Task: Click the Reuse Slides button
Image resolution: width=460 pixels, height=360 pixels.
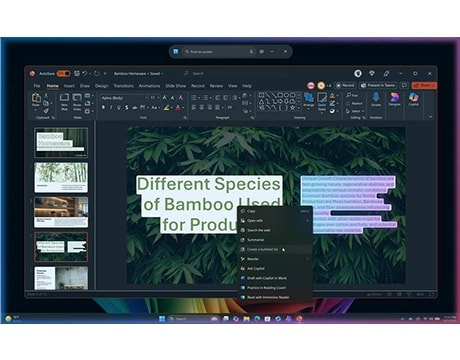Action: coord(77,101)
